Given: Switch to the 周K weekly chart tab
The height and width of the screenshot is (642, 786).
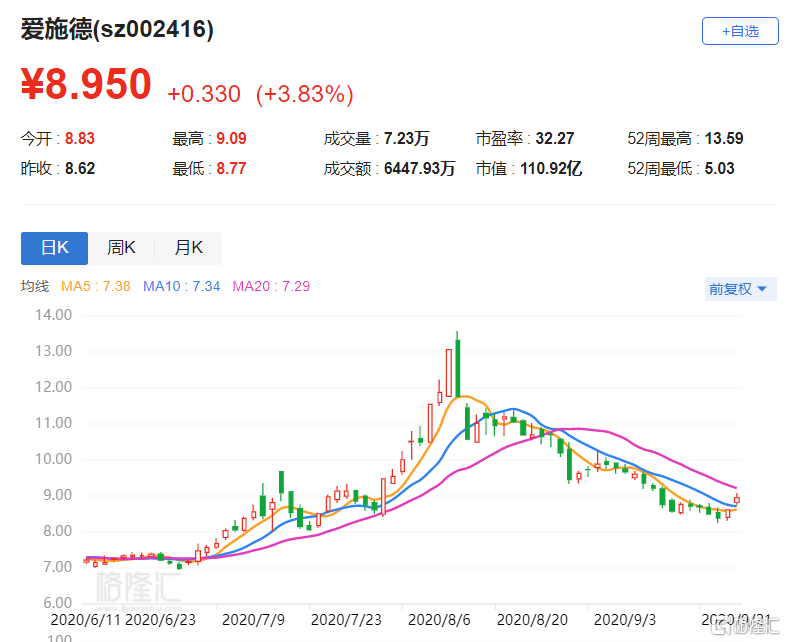Looking at the screenshot, I should click(x=121, y=248).
